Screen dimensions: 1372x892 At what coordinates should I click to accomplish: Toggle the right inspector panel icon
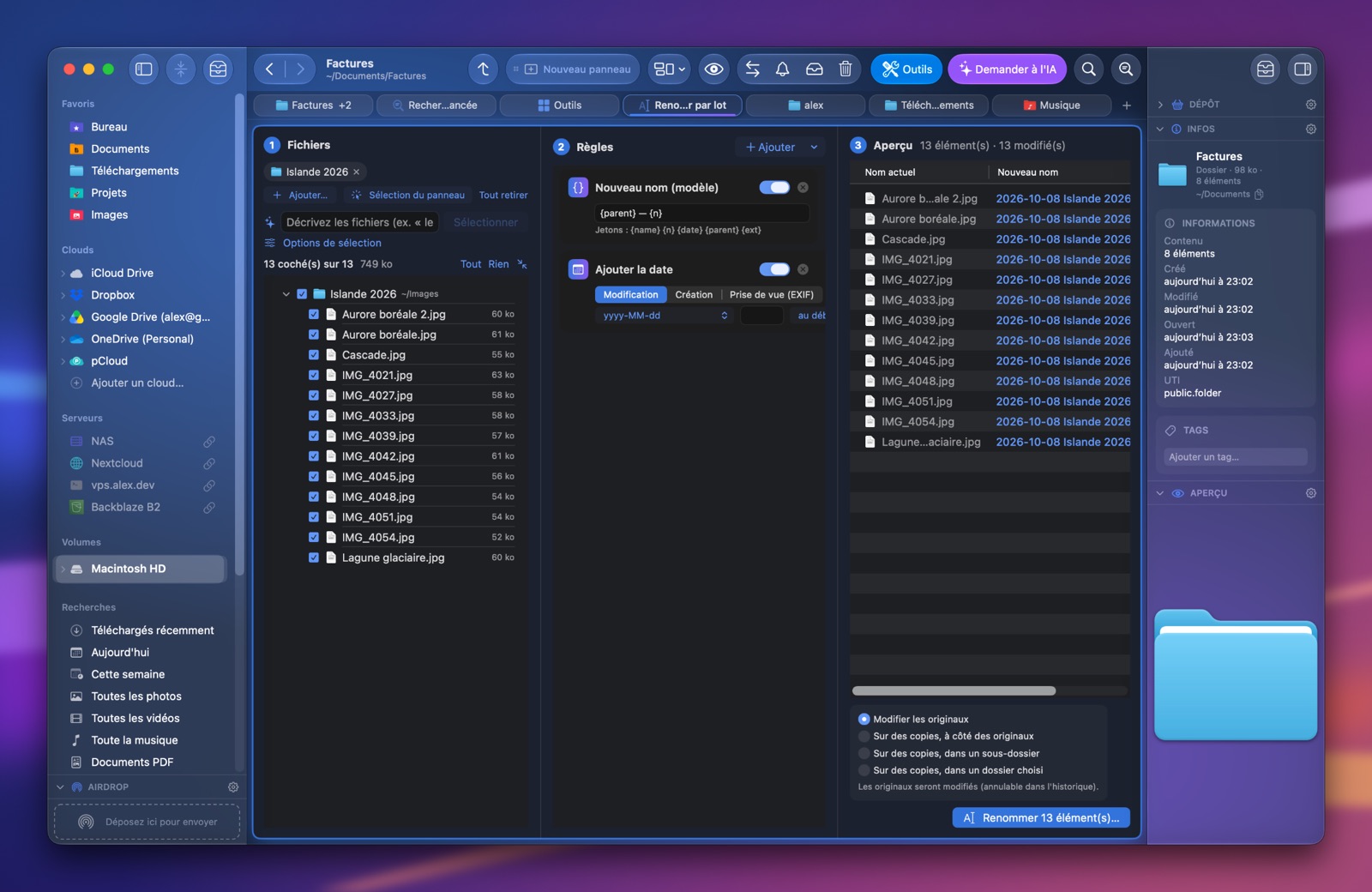tap(1303, 69)
